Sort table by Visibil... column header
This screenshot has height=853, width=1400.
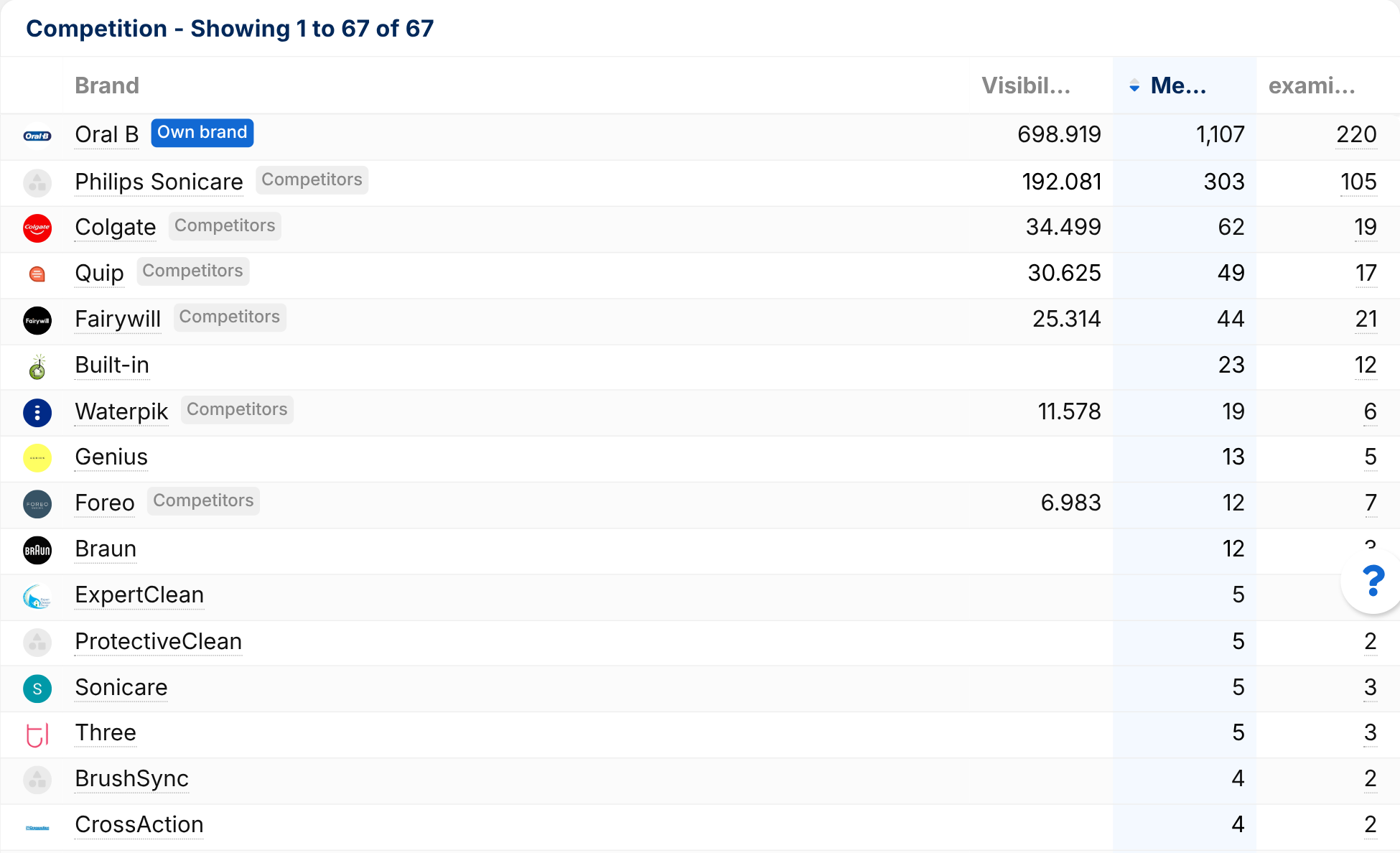point(1025,85)
